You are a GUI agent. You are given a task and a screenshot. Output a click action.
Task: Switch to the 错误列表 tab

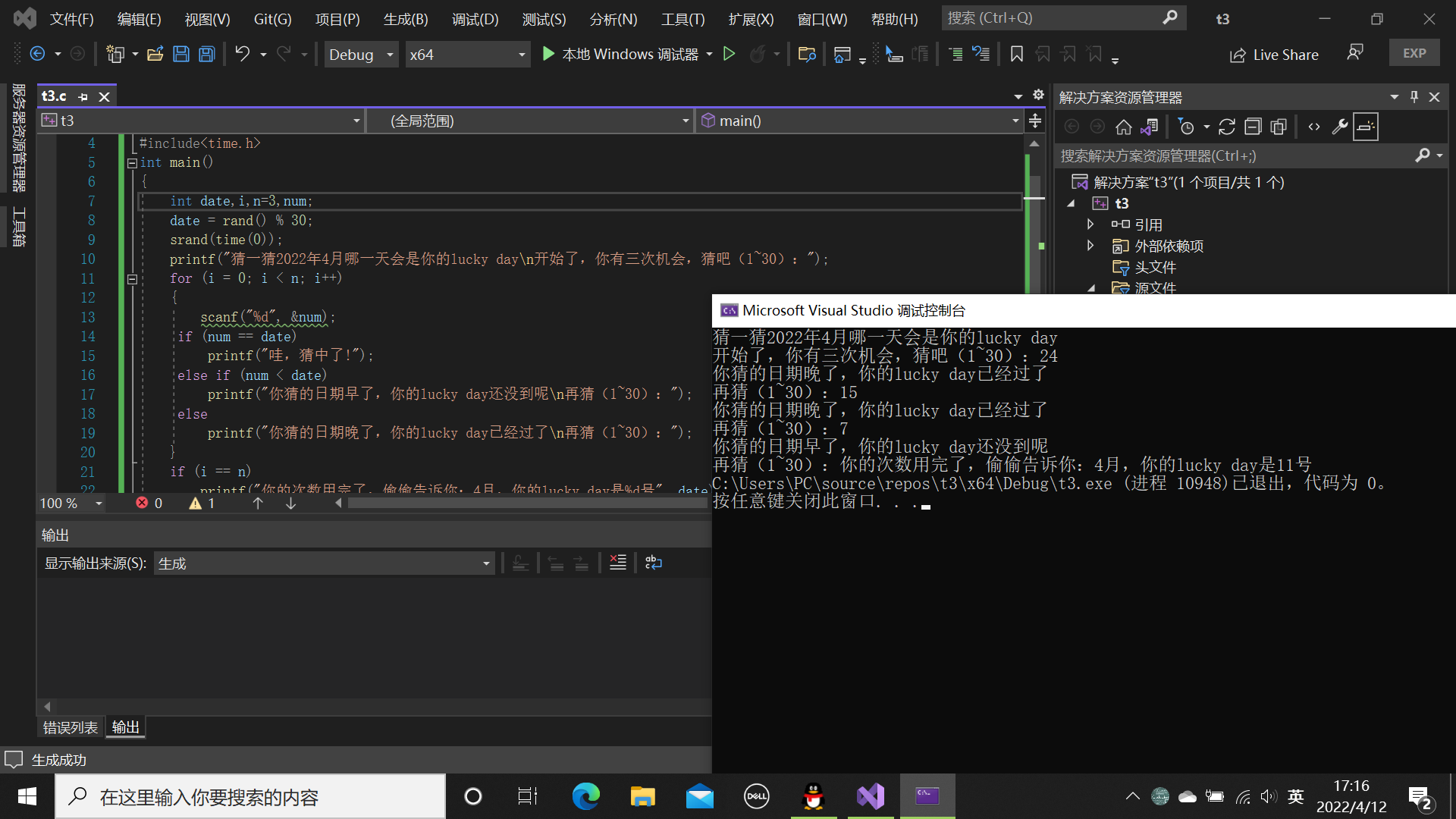(70, 727)
